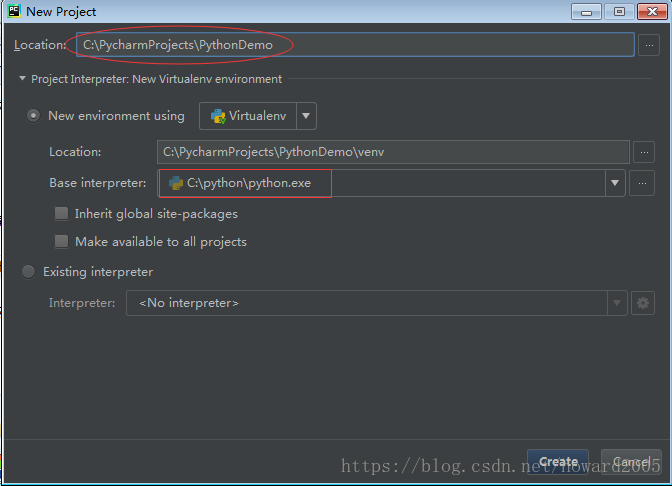Select New environment using radio button
This screenshot has height=486, width=672.
(x=33, y=116)
